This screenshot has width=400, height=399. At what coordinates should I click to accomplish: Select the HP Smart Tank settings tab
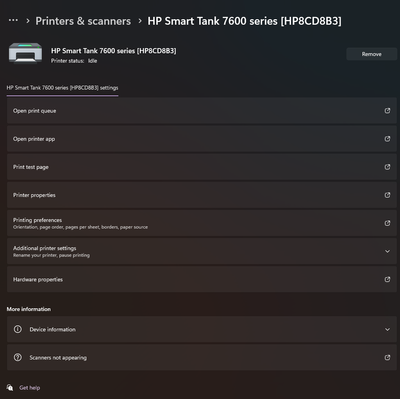[62, 88]
